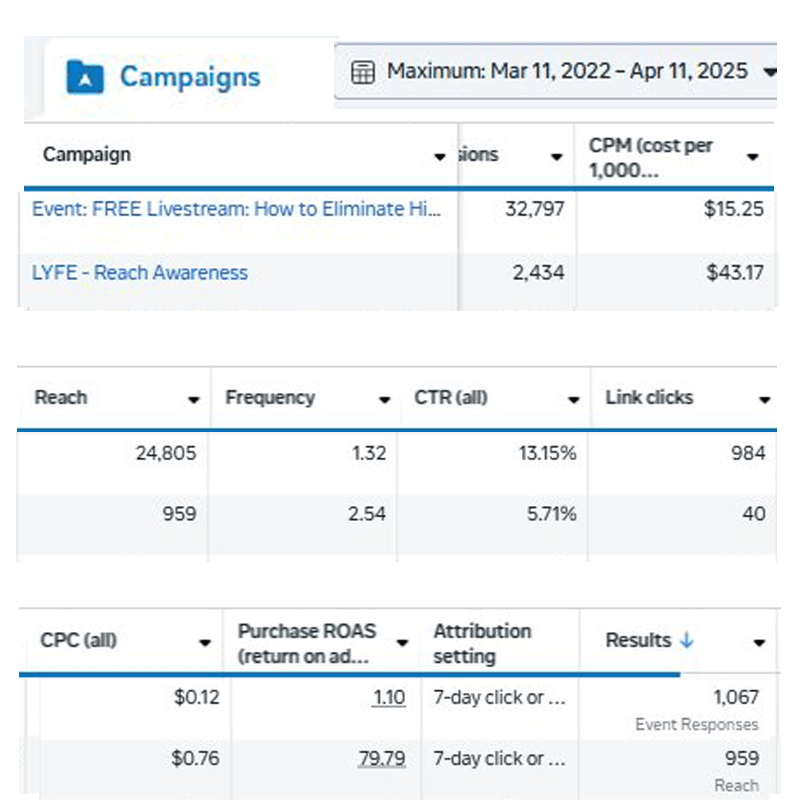Expand the Reach column options arrow
800x800 pixels.
194,400
